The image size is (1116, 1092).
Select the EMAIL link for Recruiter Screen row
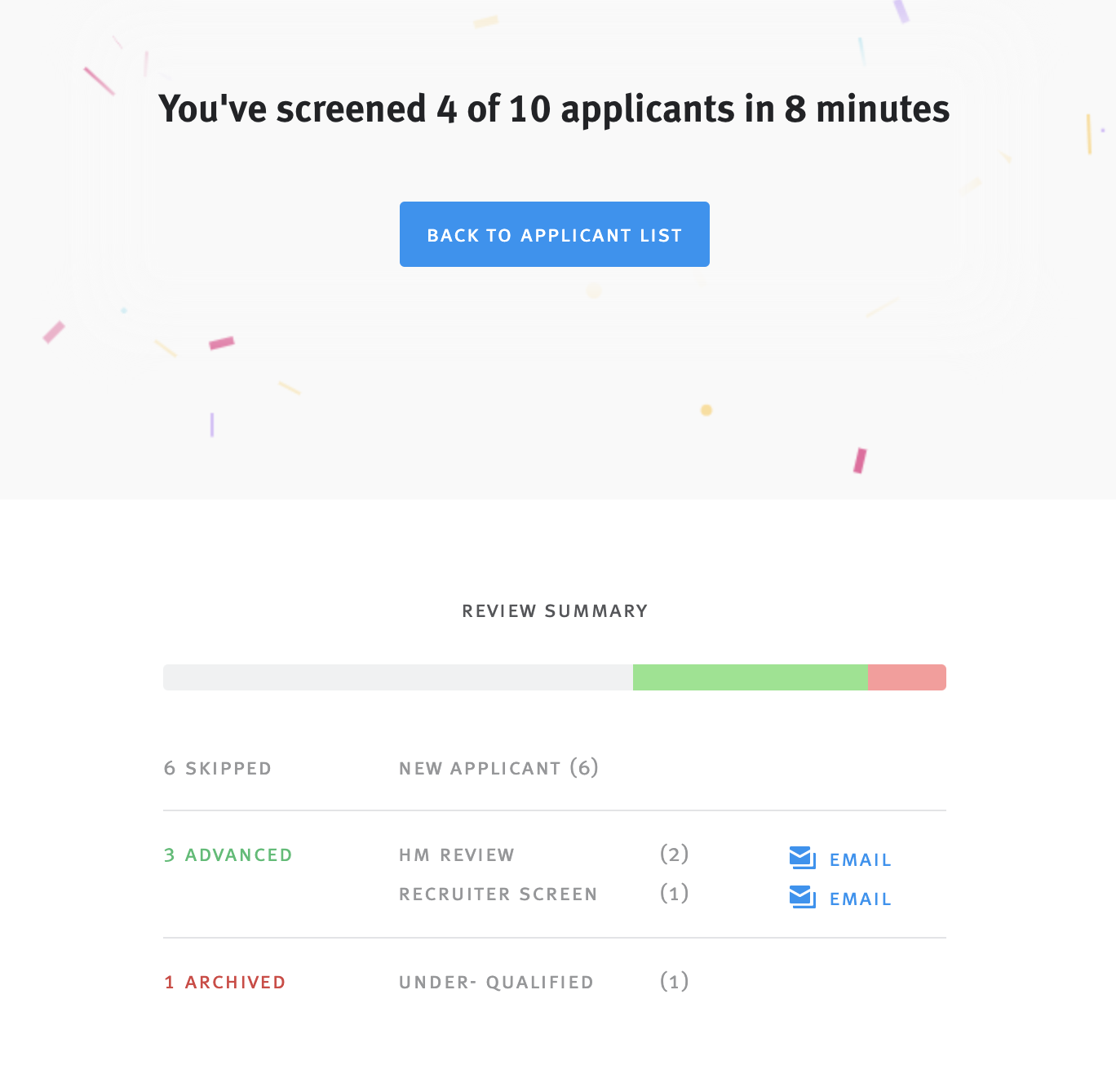[861, 899]
